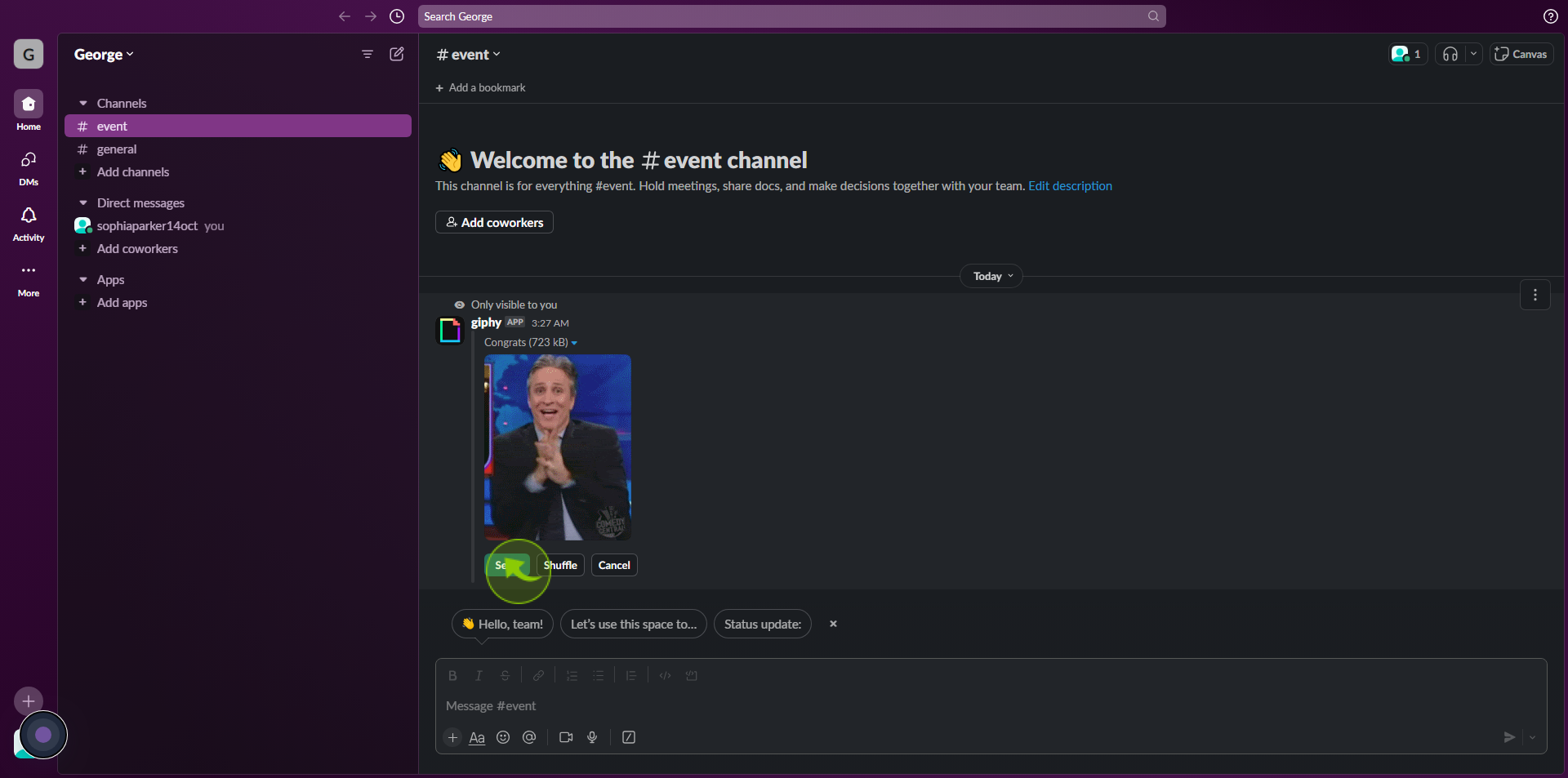This screenshot has width=1568, height=778.
Task: Click the Shuffle button
Action: tap(560, 565)
